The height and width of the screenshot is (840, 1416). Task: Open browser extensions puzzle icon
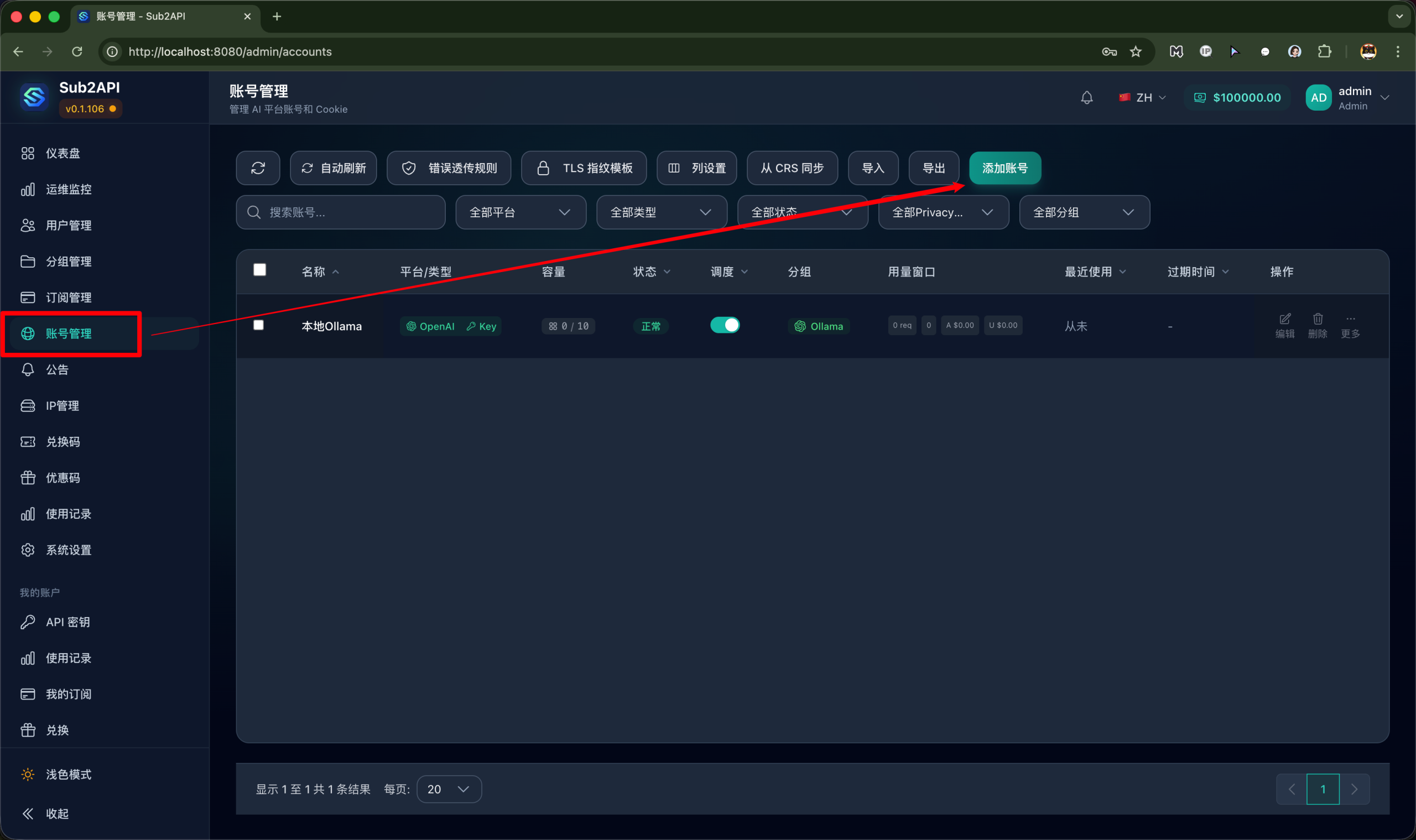click(x=1324, y=51)
